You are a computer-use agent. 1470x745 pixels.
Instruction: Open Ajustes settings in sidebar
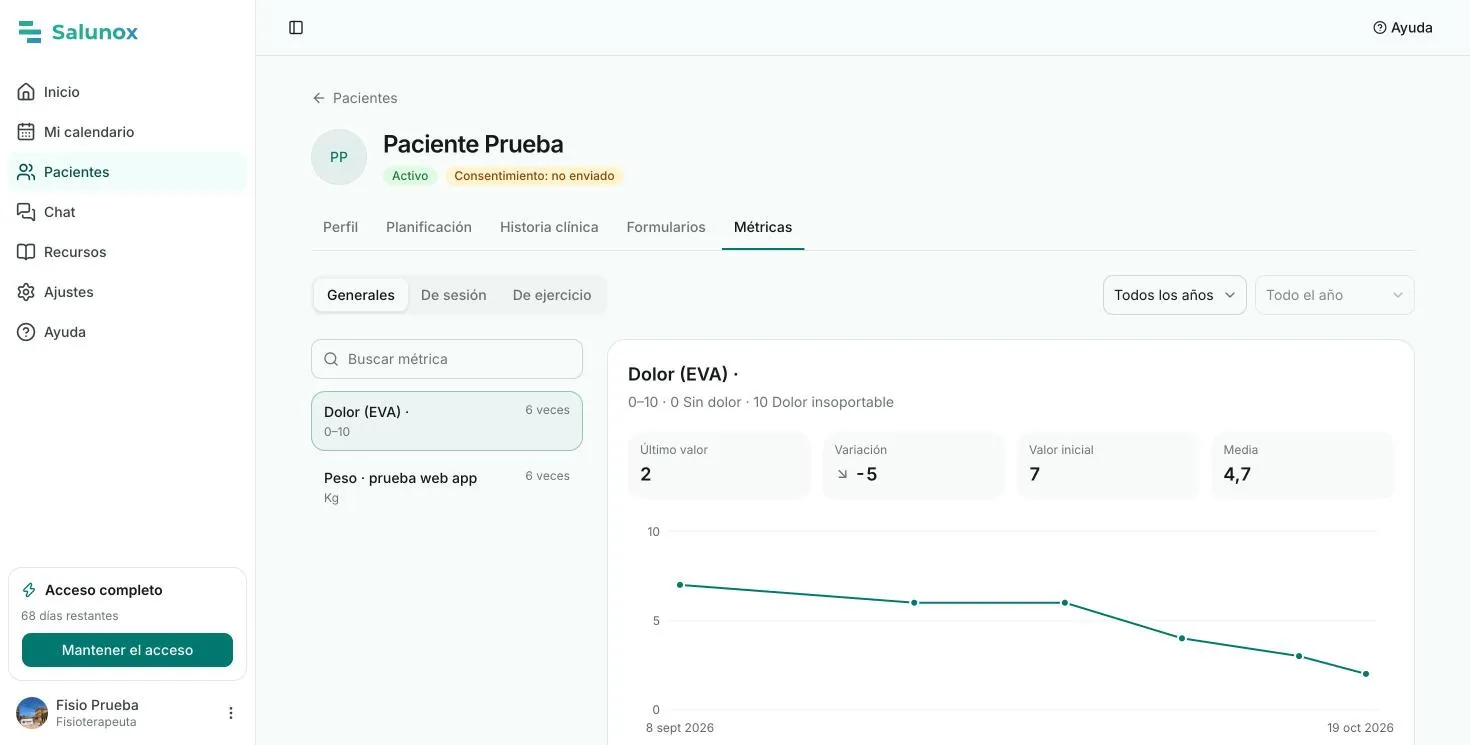127,292
